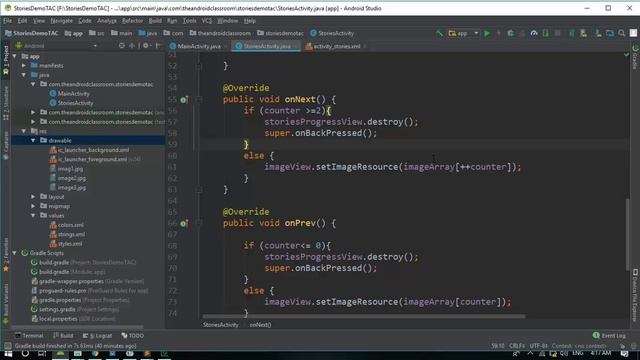Click the override gutter icon beside onPrev()

[184, 223]
